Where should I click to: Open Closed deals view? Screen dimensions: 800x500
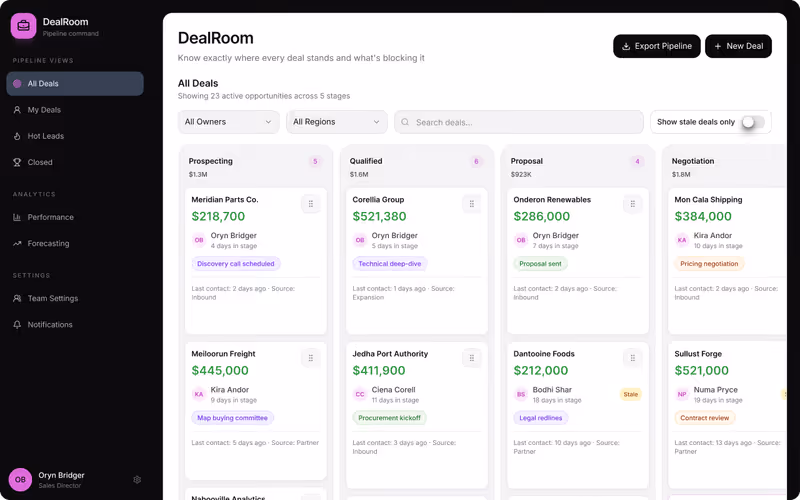point(75,162)
